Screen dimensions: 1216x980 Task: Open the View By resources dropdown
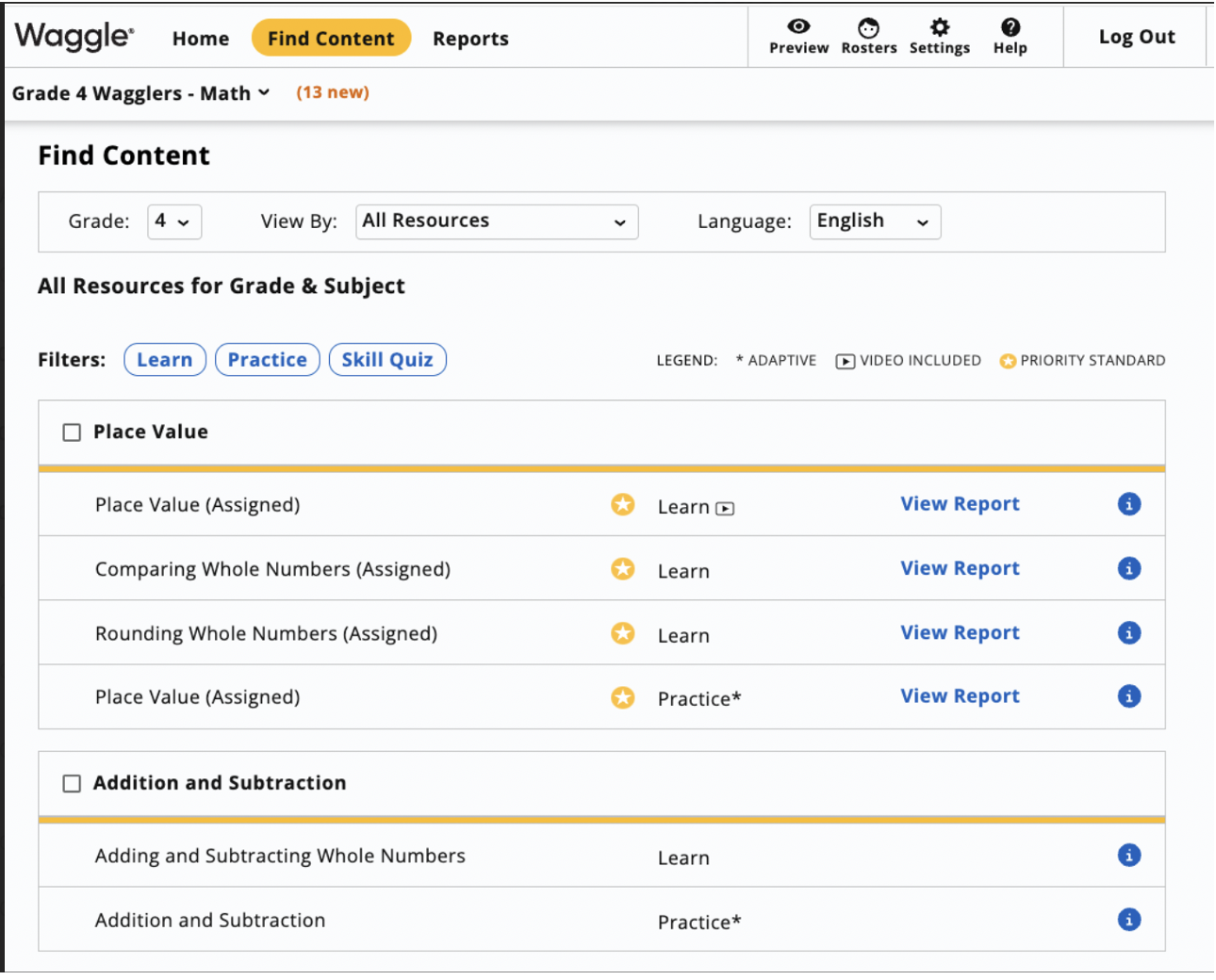497,221
